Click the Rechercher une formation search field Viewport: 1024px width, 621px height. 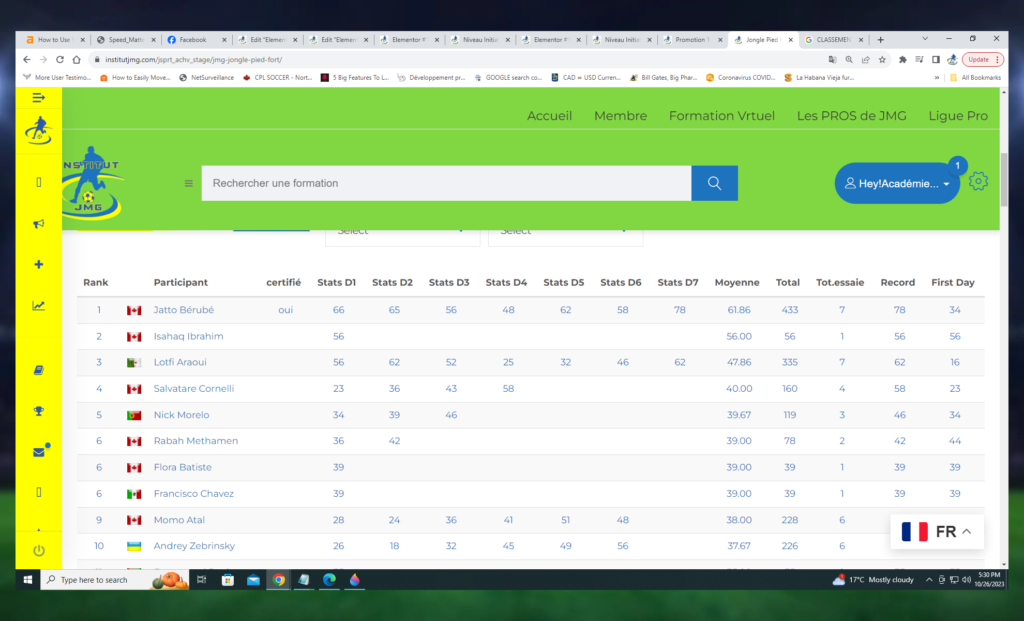point(445,183)
